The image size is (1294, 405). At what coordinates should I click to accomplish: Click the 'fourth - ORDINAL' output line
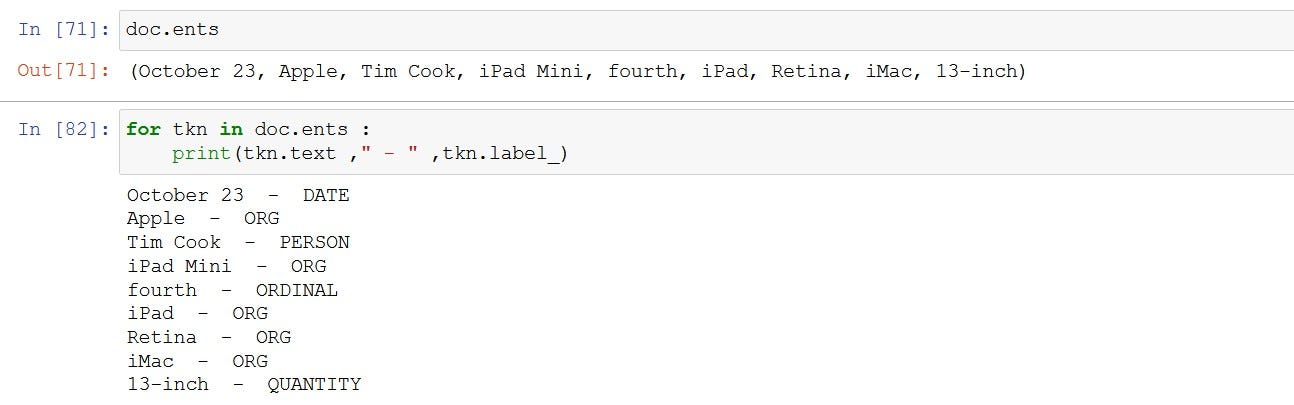(232, 291)
